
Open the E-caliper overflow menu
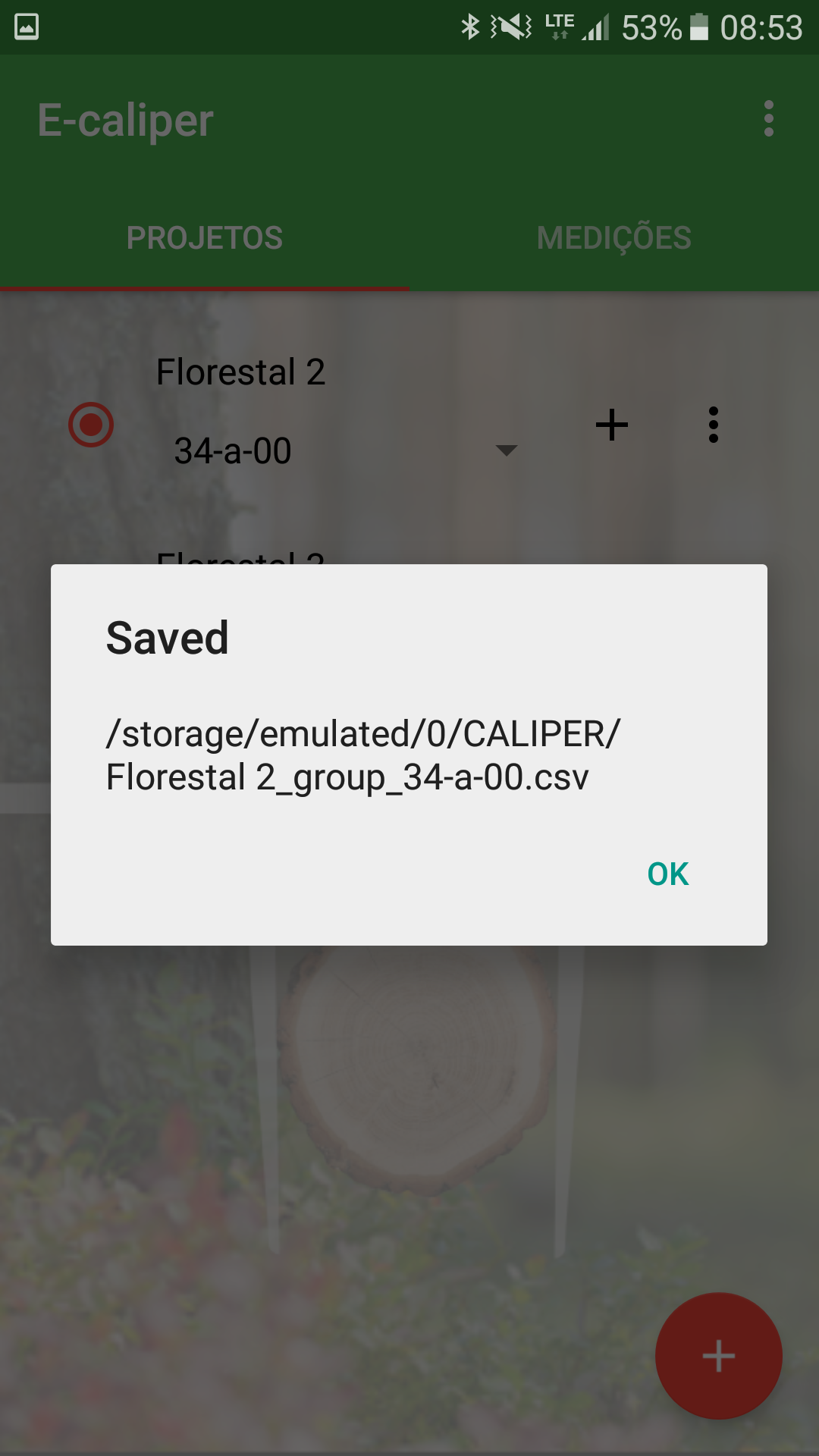coord(768,119)
